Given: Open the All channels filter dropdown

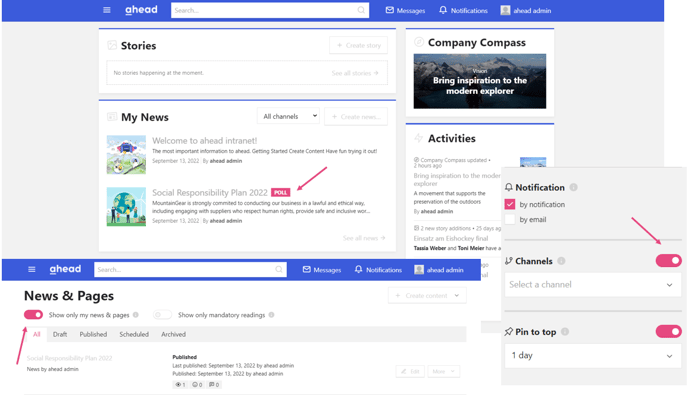Looking at the screenshot, I should pyautogui.click(x=289, y=116).
